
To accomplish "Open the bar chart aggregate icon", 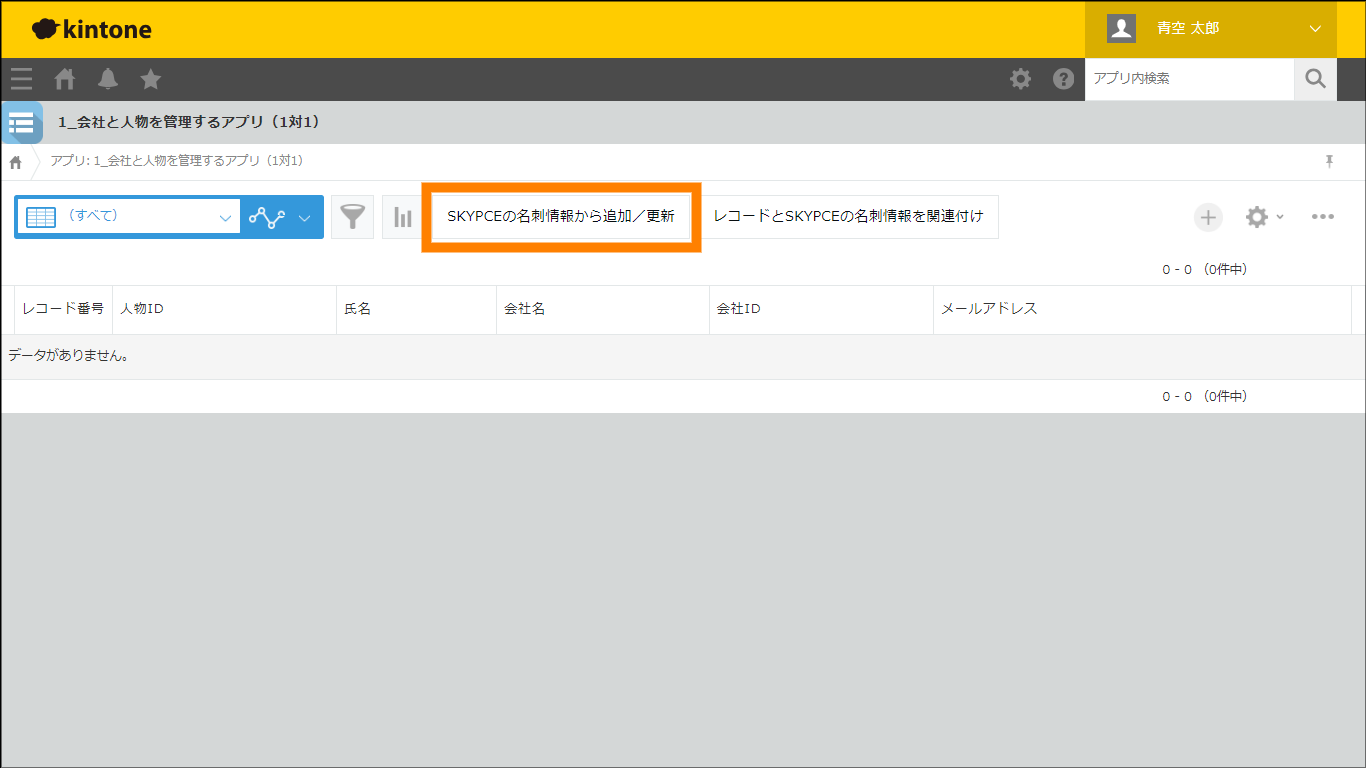I will point(402,217).
